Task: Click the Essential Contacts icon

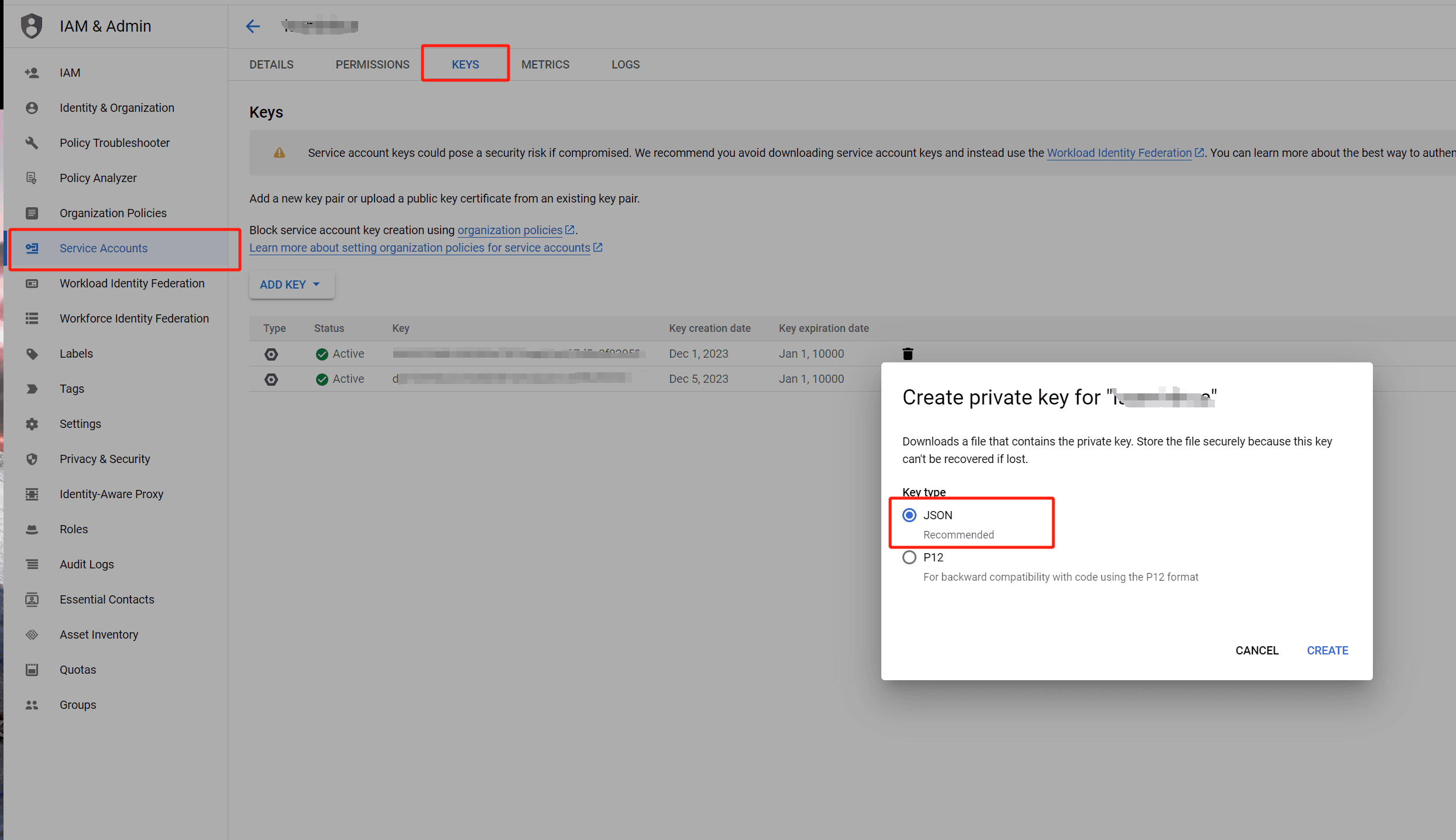Action: coord(32,599)
